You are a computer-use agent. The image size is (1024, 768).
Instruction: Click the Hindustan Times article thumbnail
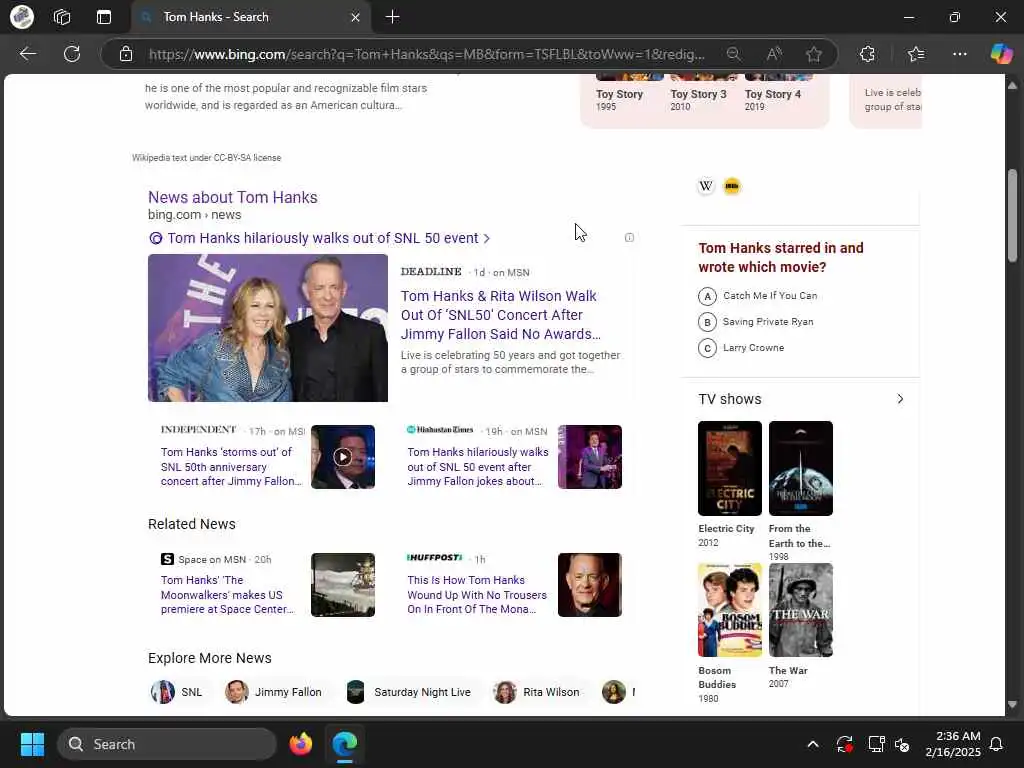click(590, 456)
